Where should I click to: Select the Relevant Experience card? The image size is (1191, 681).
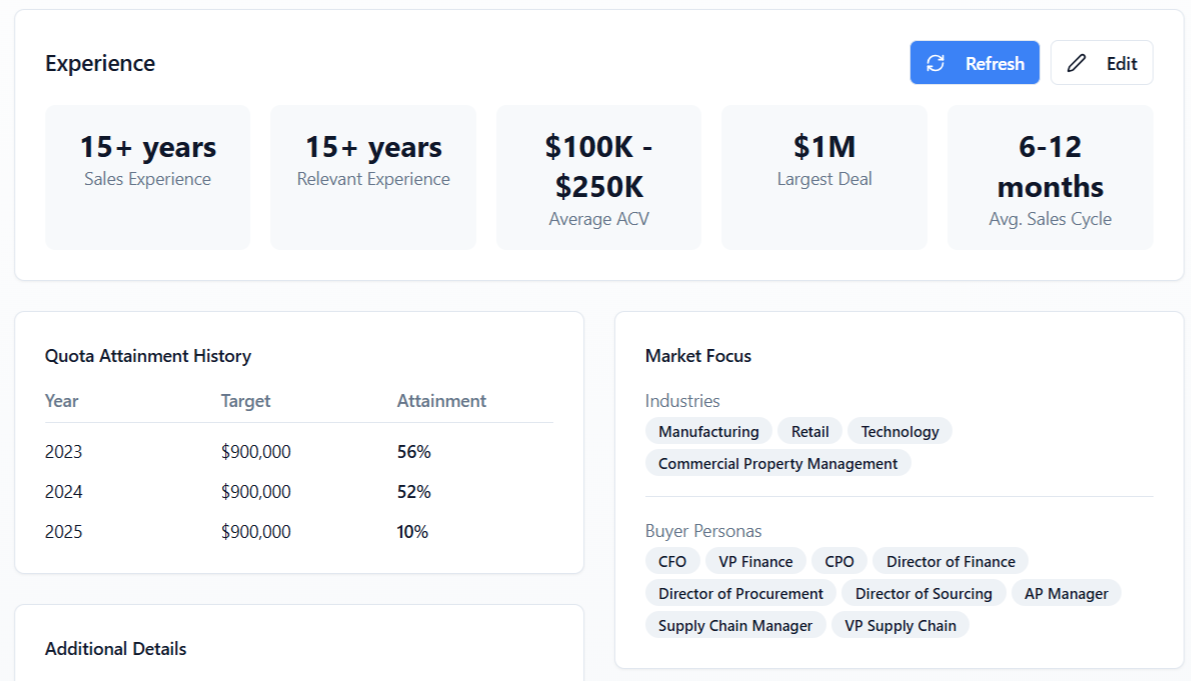tap(373, 178)
